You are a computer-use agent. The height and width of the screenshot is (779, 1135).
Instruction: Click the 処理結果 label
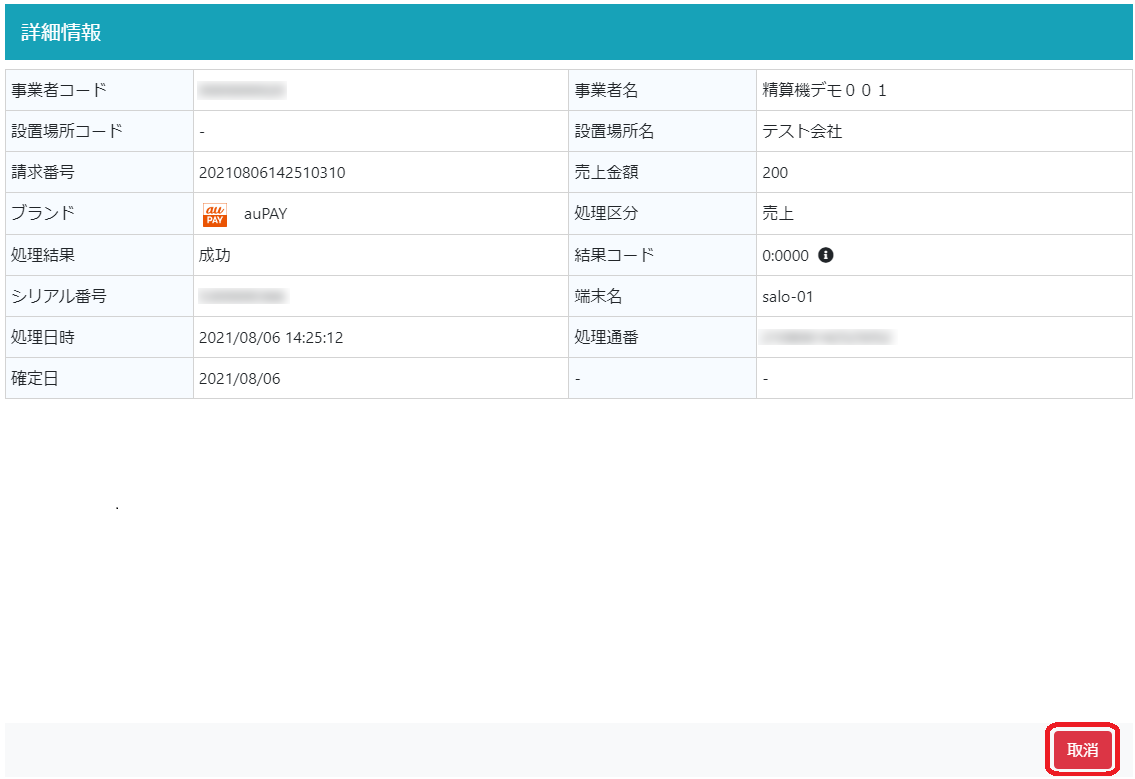pyautogui.click(x=43, y=255)
